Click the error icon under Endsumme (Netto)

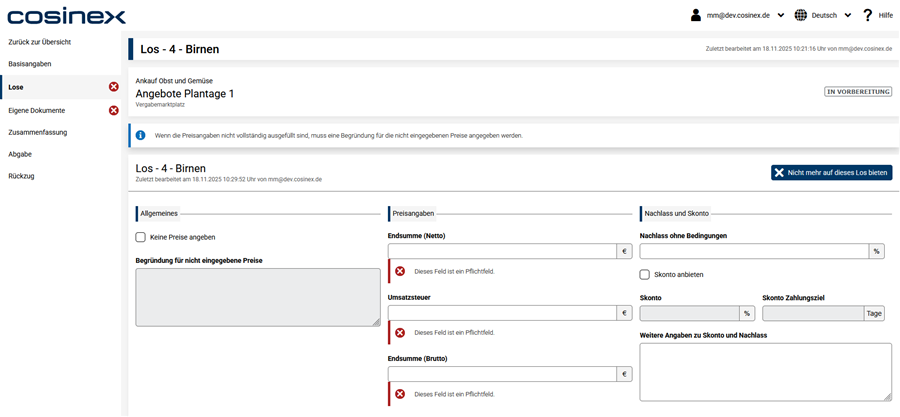click(x=400, y=271)
